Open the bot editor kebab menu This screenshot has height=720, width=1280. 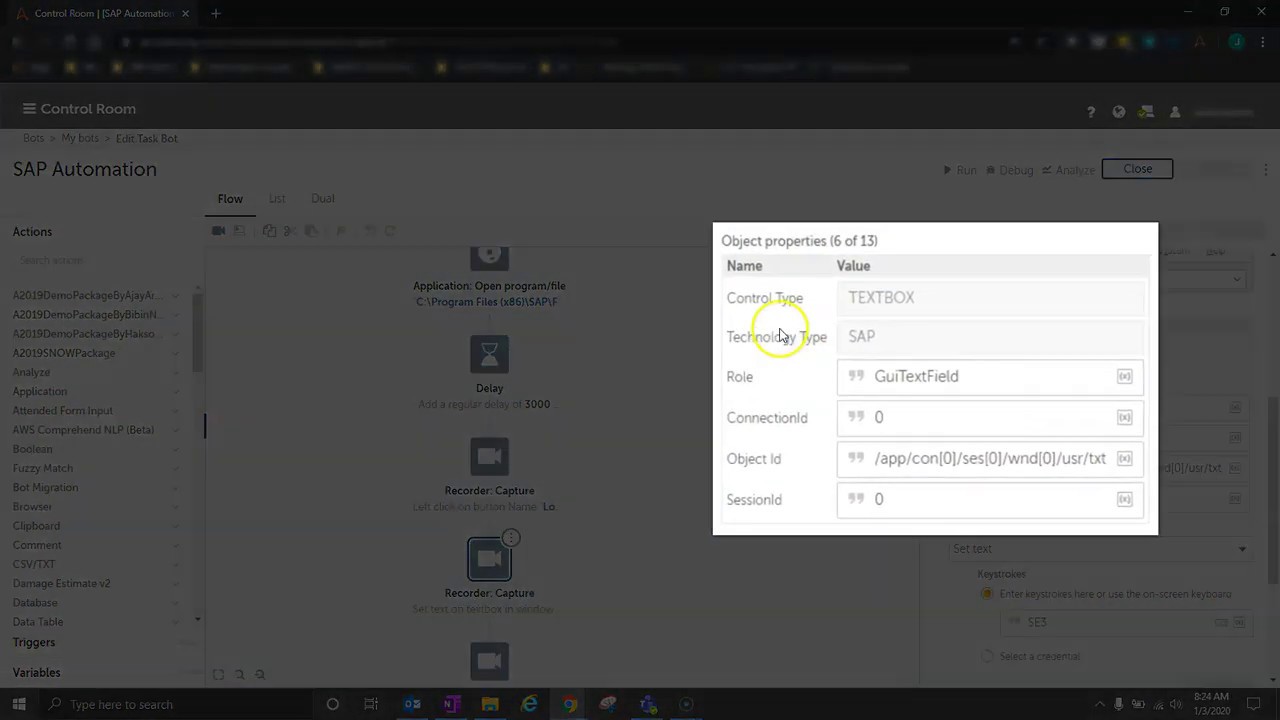pyautogui.click(x=1265, y=170)
